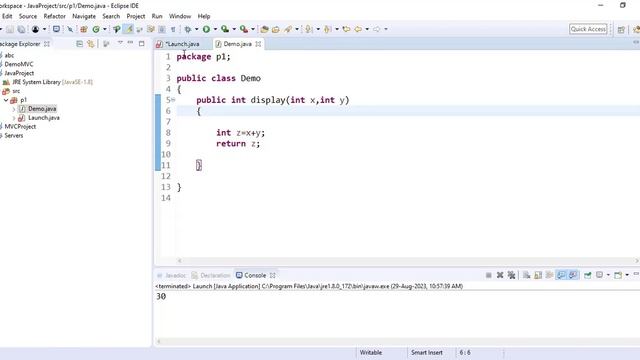Collapse the p1 package node

click(x=6, y=100)
